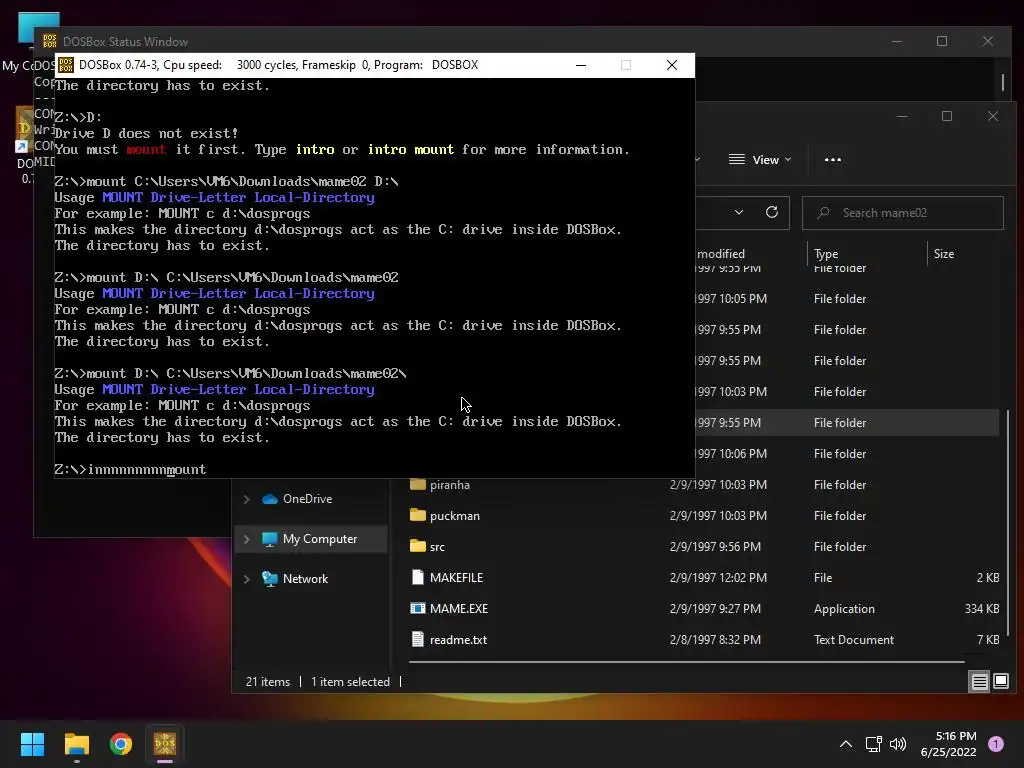The height and width of the screenshot is (768, 1024).
Task: Open the address bar history dropdown
Action: (x=739, y=212)
